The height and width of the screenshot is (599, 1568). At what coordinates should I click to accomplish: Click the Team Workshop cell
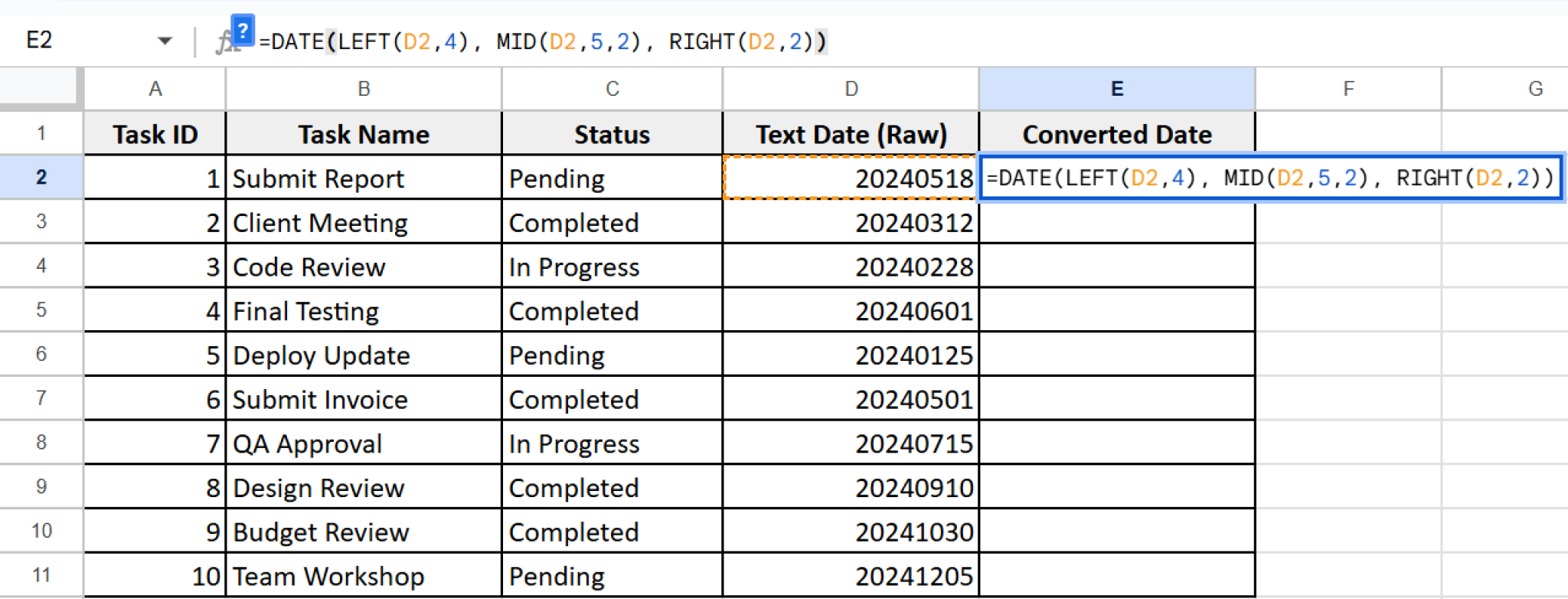click(364, 576)
